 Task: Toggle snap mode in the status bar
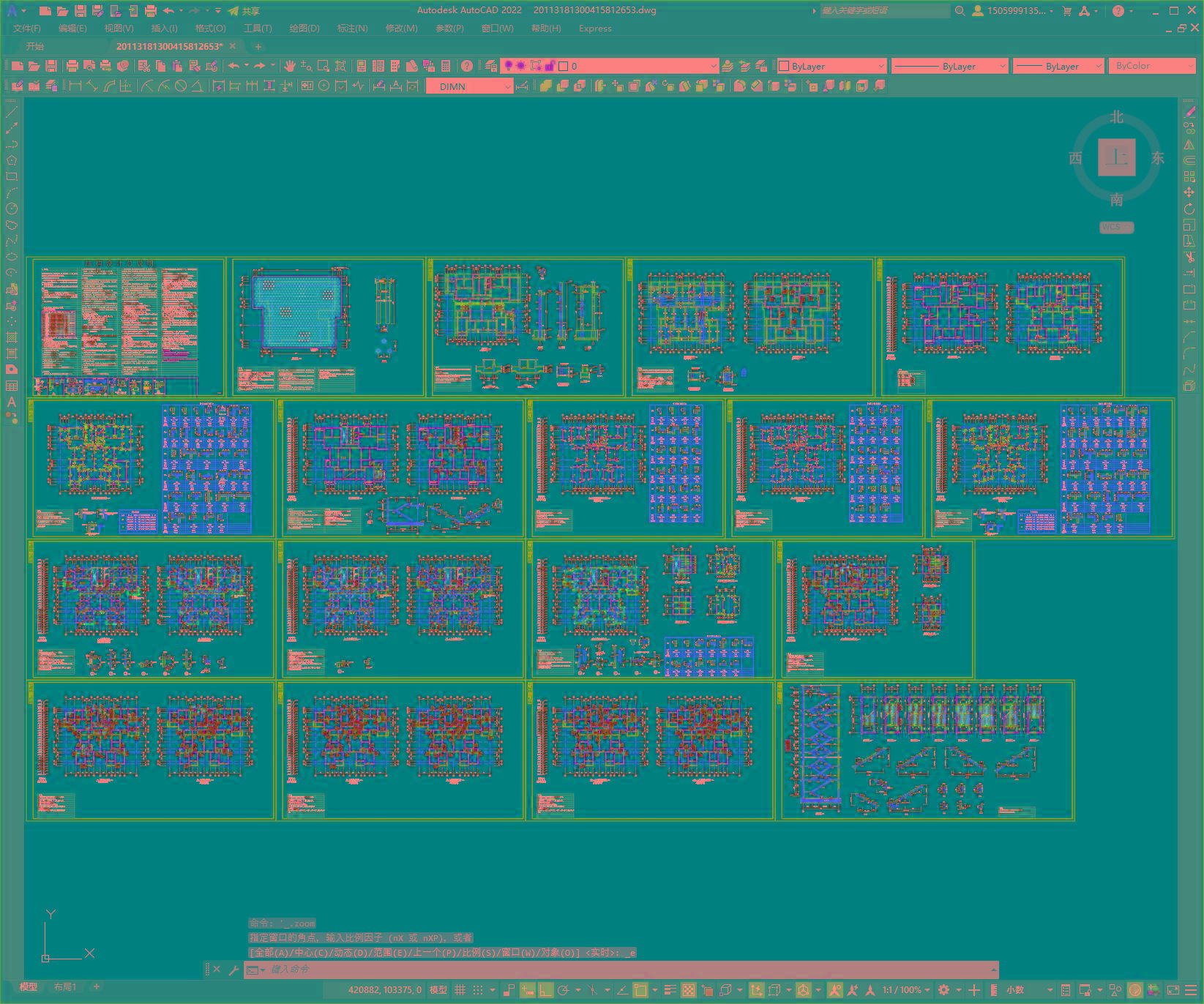click(478, 990)
